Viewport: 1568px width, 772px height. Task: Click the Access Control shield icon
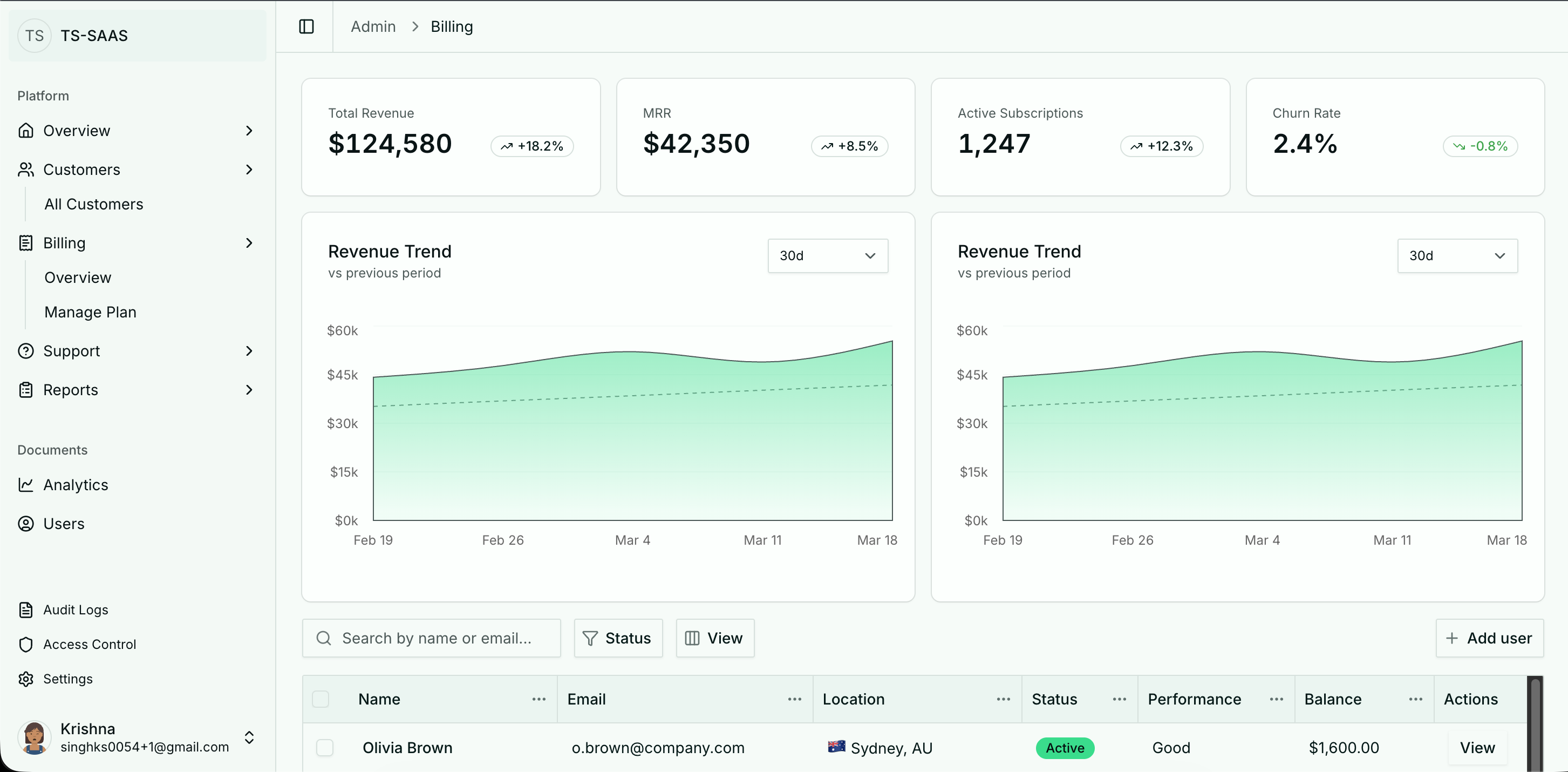pyautogui.click(x=25, y=644)
